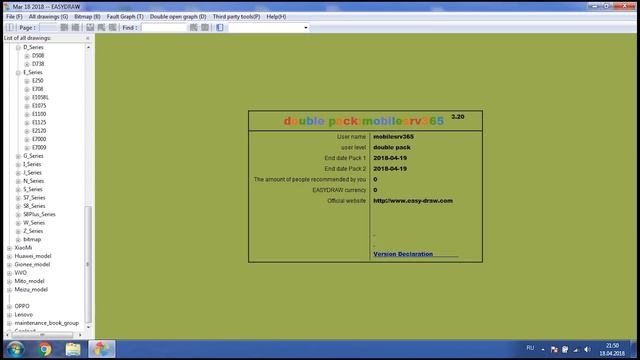Open the Third party tools(P) menu
Viewport: 640px width, 360px height.
coord(236,17)
